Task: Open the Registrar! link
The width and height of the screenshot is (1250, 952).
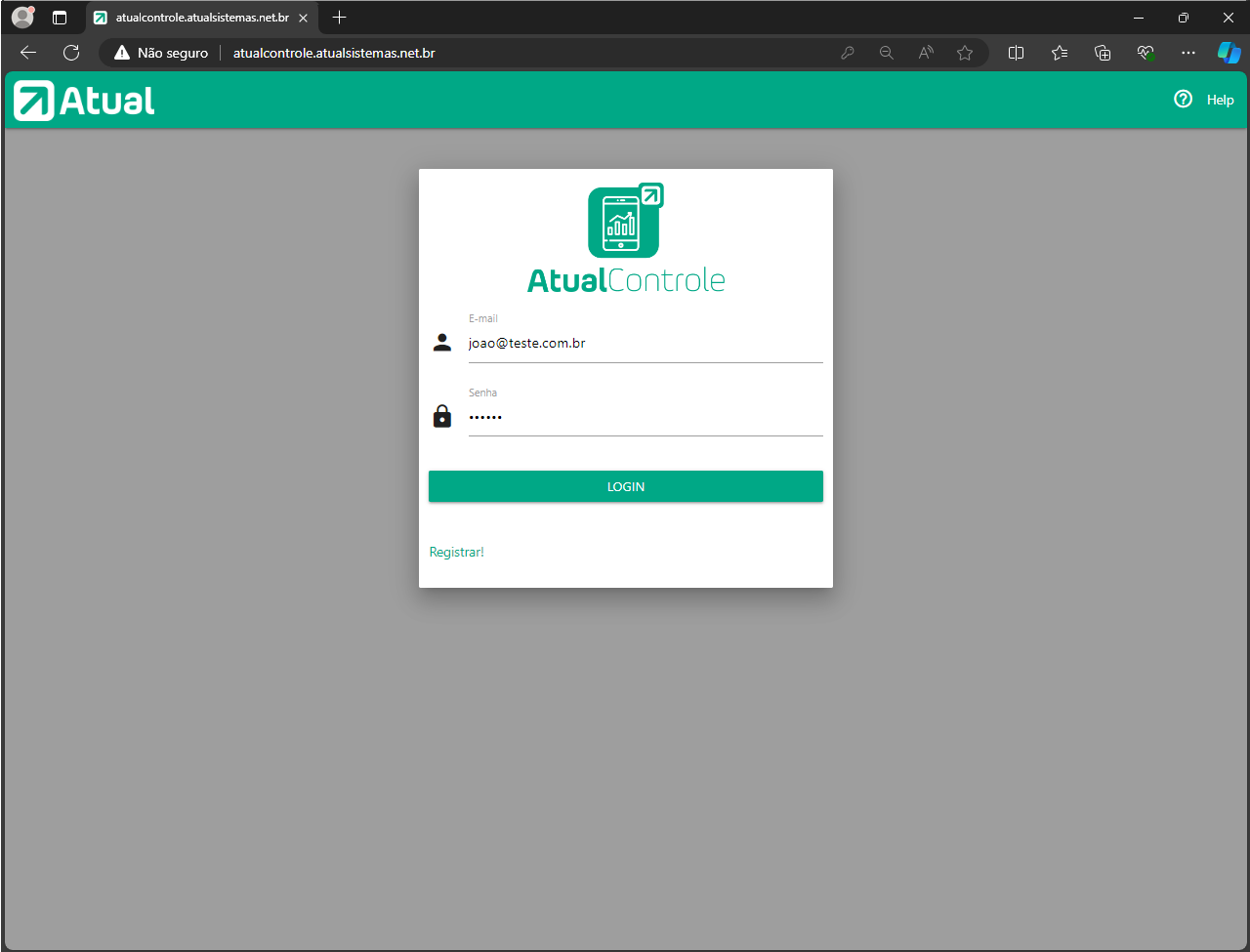Action: click(457, 552)
